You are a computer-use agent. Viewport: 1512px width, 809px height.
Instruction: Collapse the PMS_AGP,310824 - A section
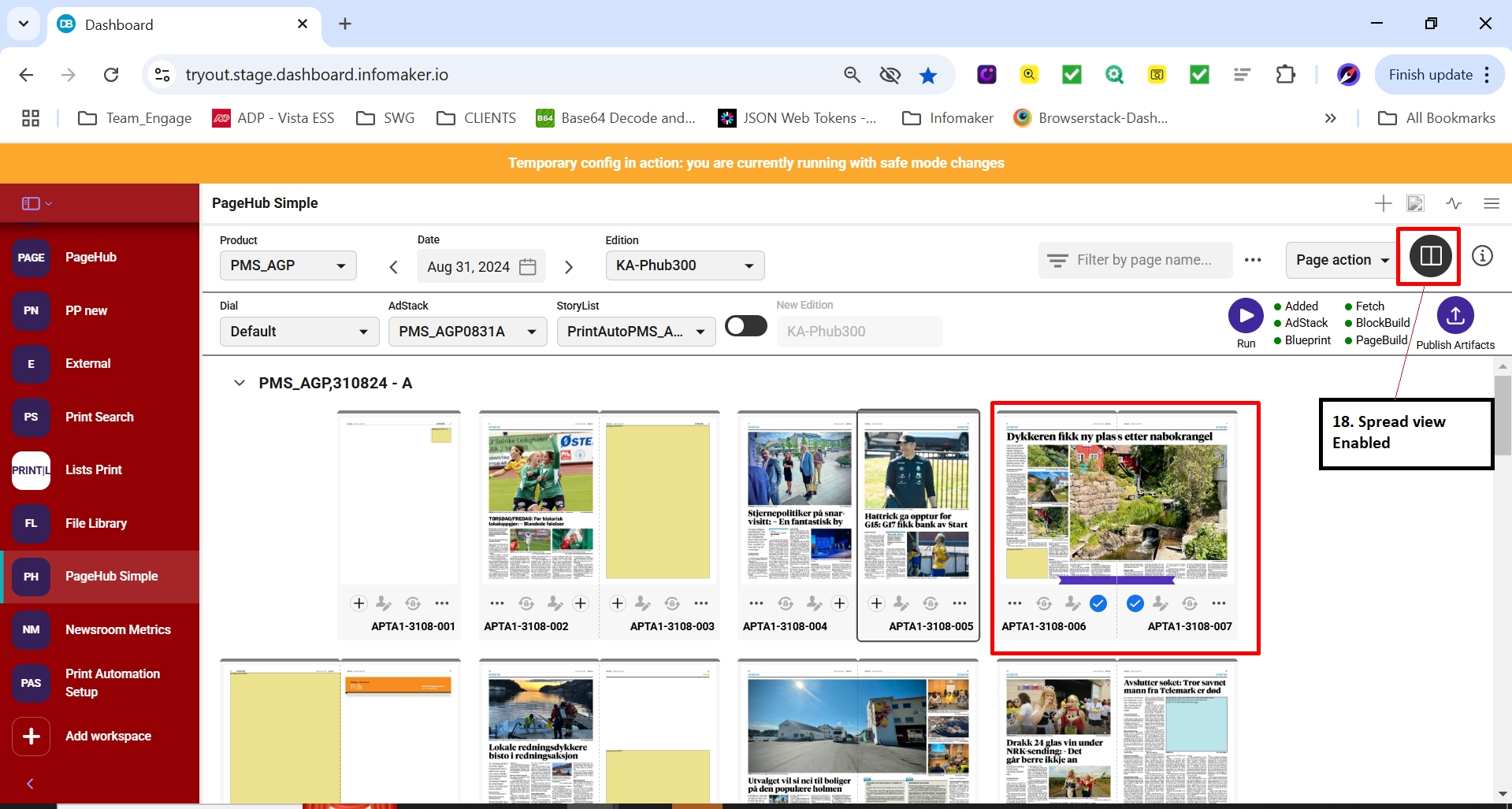[x=239, y=383]
